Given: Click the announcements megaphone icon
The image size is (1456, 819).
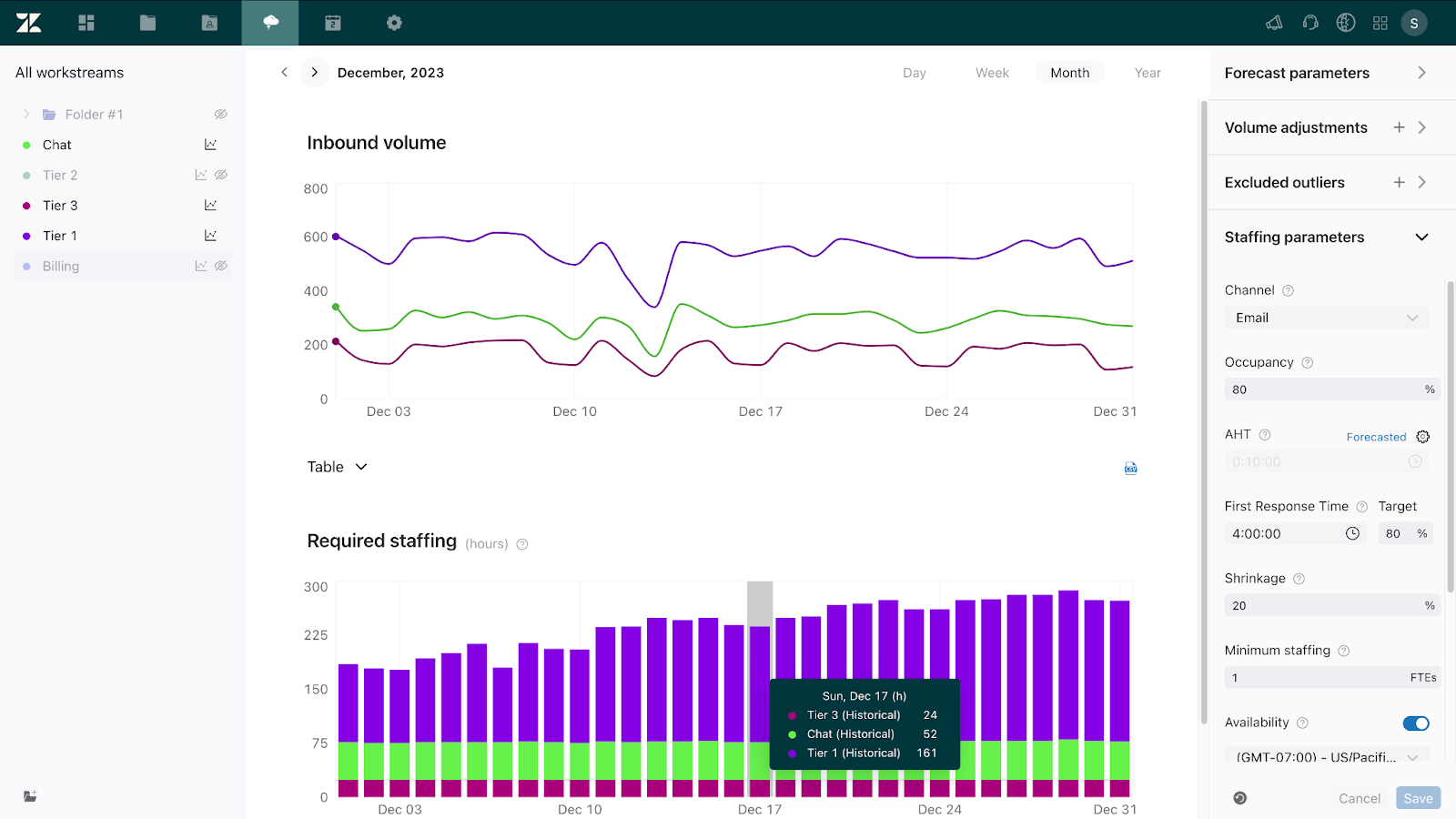Looking at the screenshot, I should coord(1273,22).
